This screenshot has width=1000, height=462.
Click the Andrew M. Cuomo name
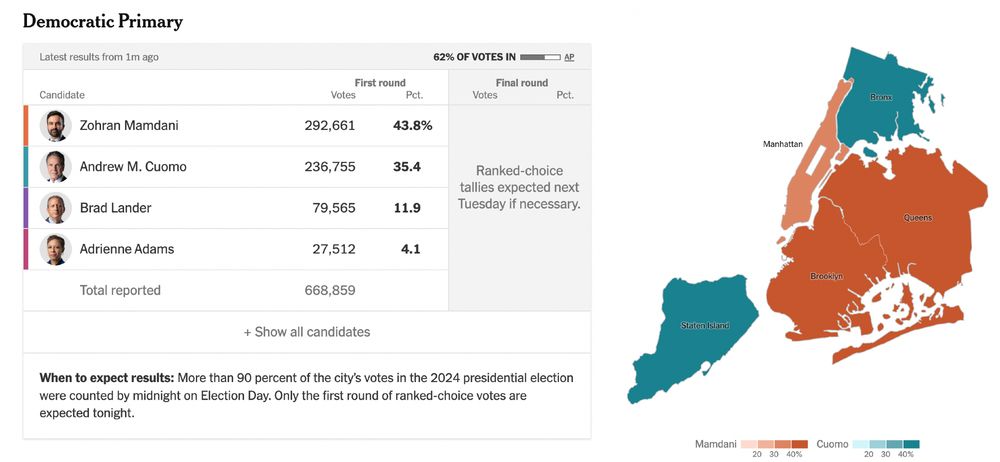(x=133, y=167)
